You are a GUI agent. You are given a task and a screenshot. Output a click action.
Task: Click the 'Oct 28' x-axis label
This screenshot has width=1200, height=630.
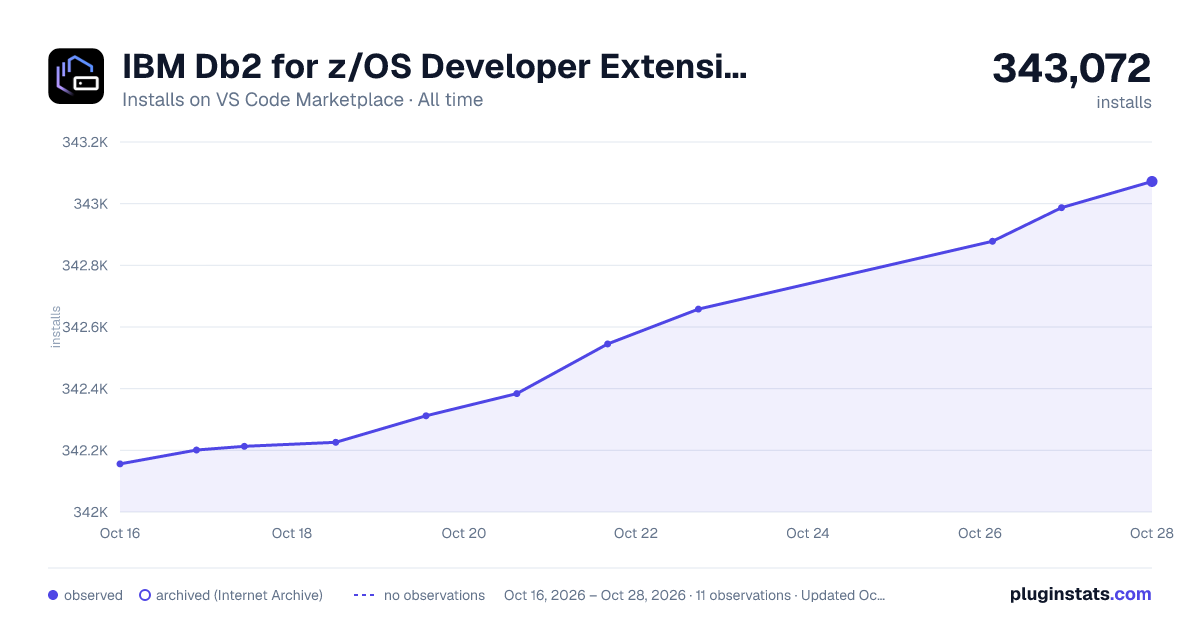(x=1150, y=533)
